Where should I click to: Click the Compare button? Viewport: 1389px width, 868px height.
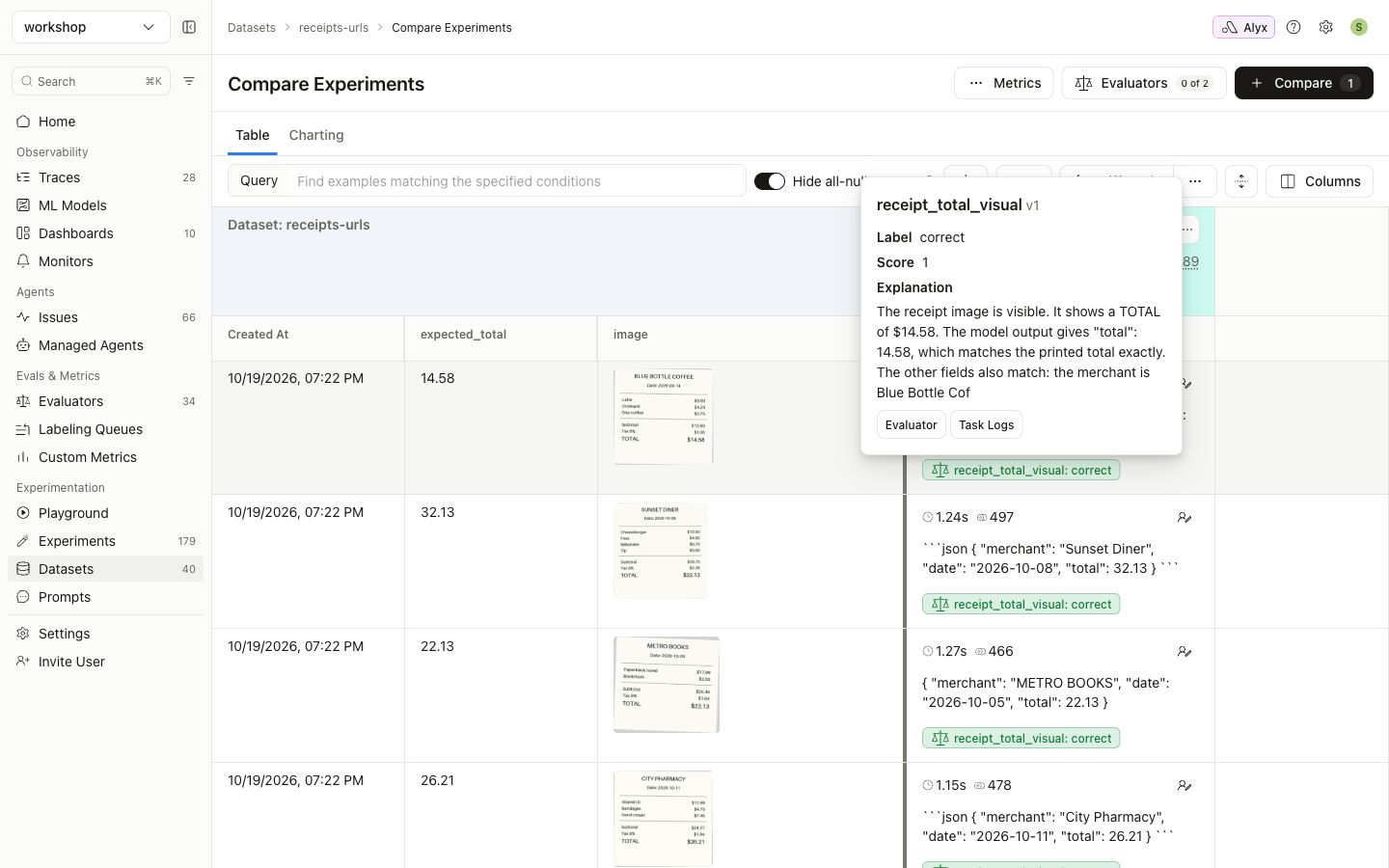(x=1304, y=83)
